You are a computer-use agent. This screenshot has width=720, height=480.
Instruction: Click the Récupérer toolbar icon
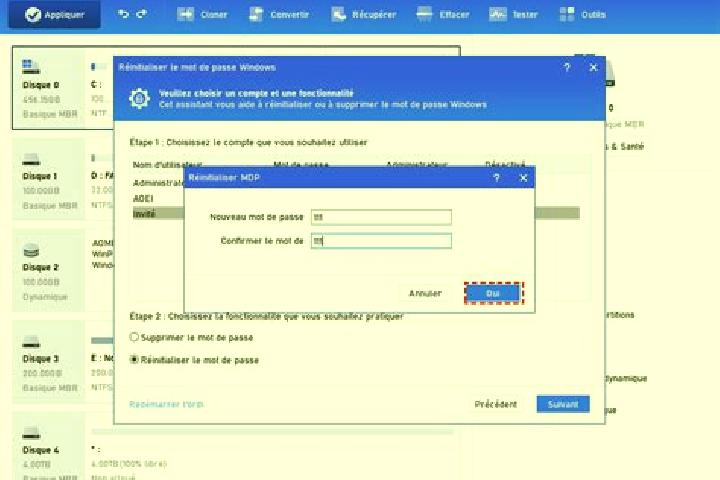(x=339, y=15)
